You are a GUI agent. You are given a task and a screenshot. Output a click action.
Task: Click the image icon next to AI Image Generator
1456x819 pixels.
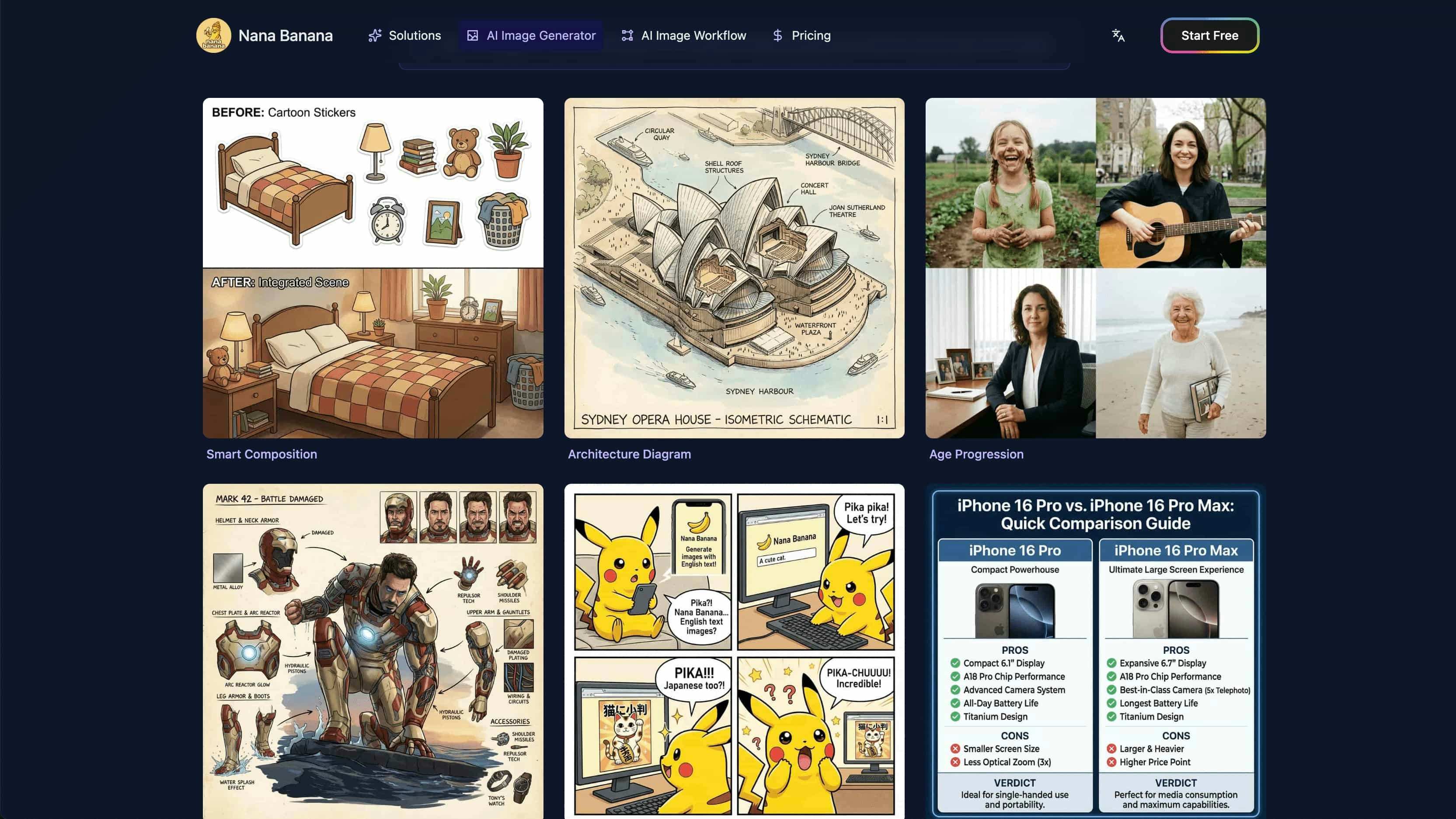click(474, 35)
